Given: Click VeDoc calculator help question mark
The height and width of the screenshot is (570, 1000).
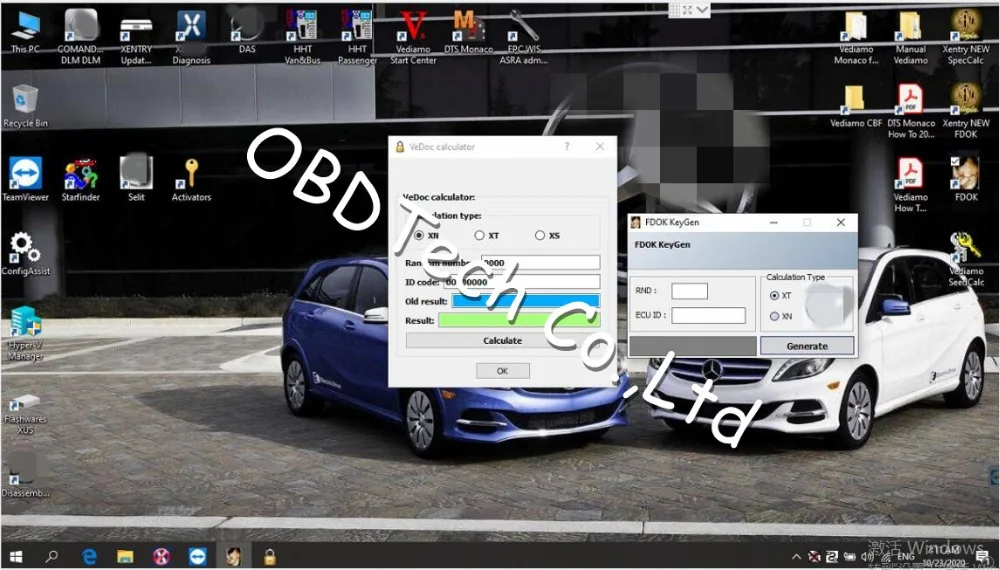Looking at the screenshot, I should 566,147.
